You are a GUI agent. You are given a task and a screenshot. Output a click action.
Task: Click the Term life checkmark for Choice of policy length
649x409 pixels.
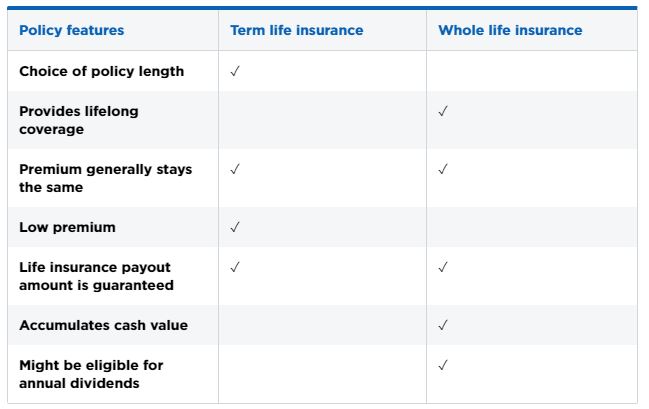click(x=234, y=71)
